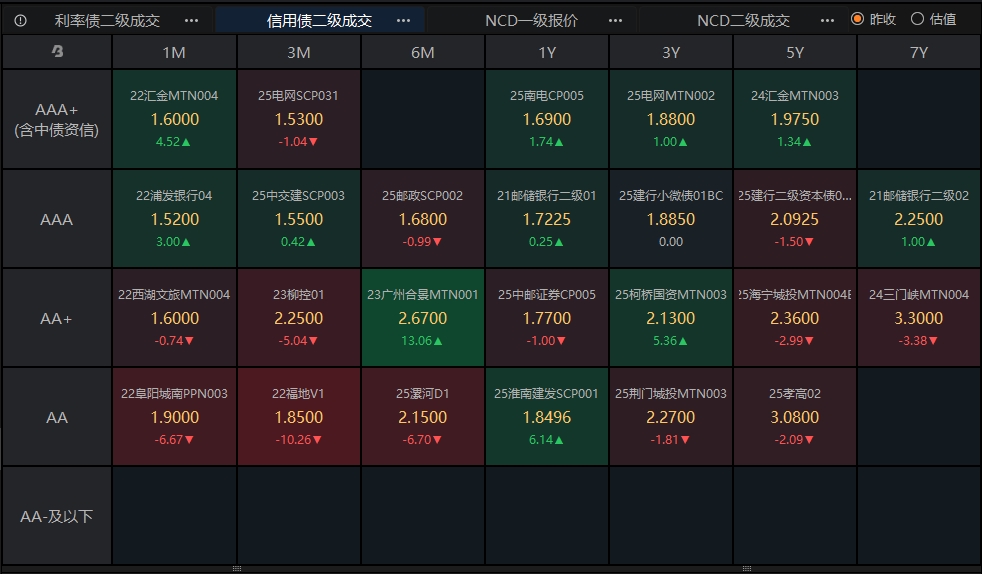Open the 21邮储银行二级01 cell
The height and width of the screenshot is (574, 982).
(547, 219)
